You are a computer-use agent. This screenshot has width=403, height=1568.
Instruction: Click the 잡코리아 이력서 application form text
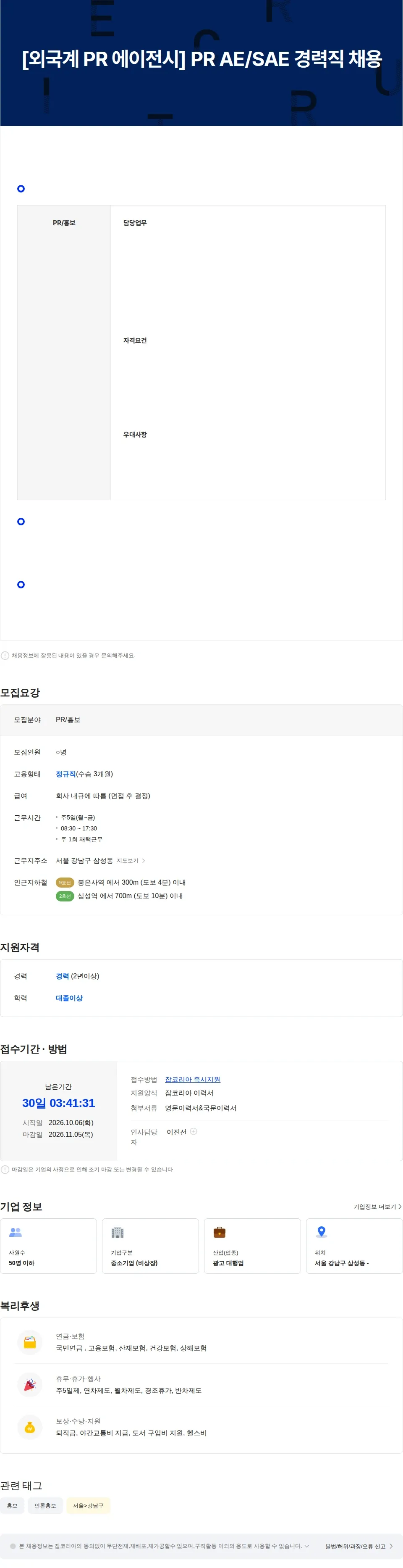pos(189,1093)
